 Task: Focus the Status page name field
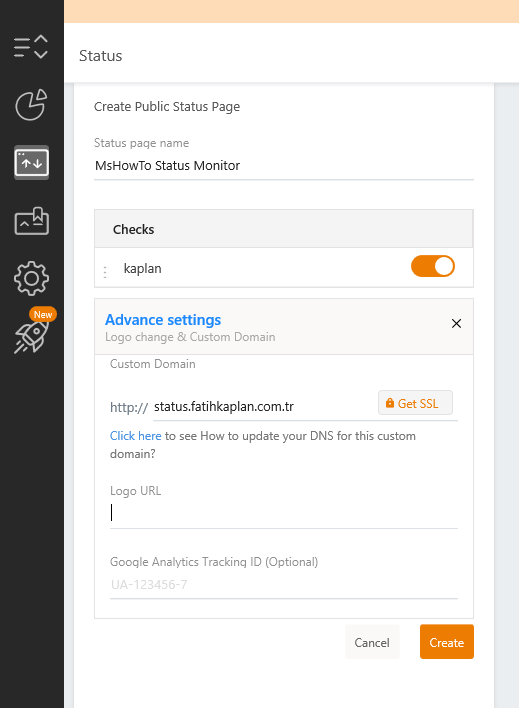click(284, 166)
